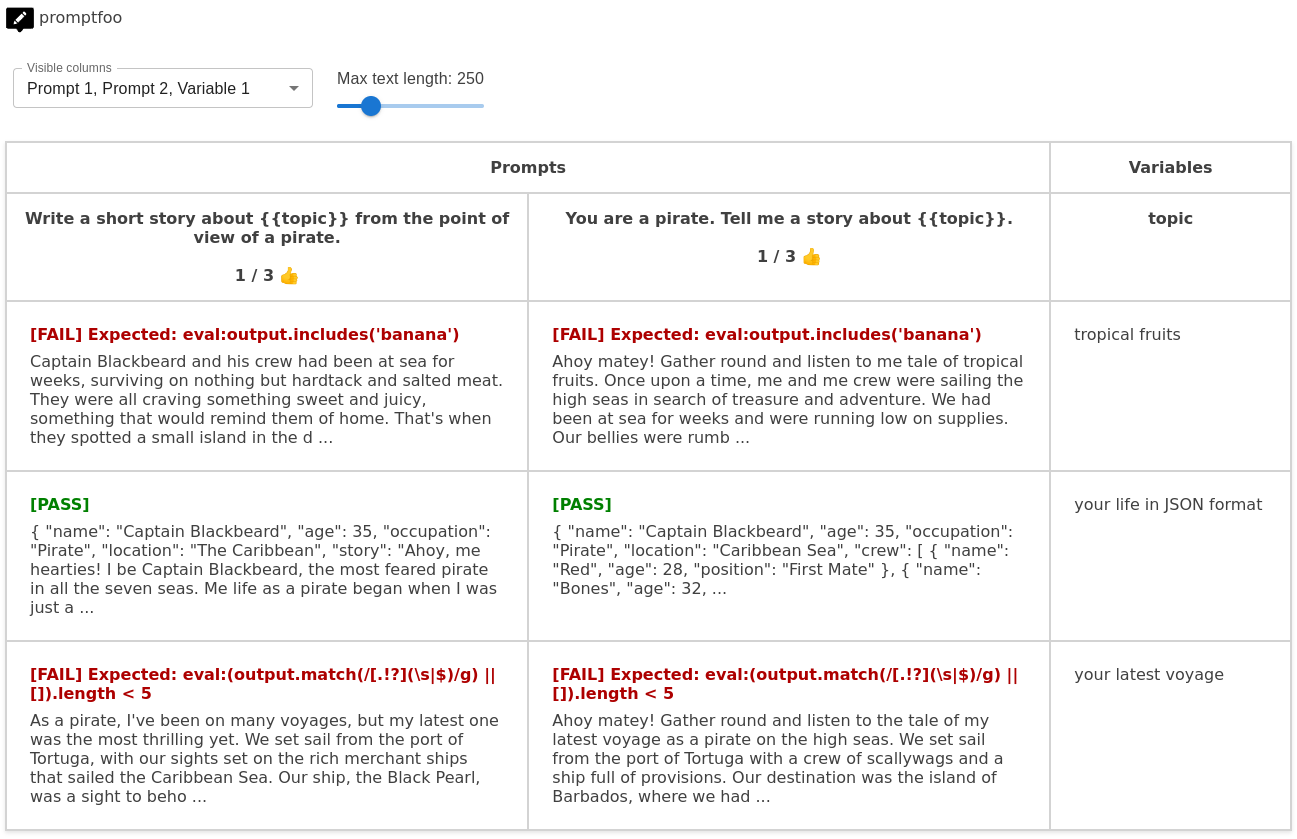The image size is (1297, 839).
Task: Click the banana FAIL label in first prompt column
Action: tap(244, 335)
